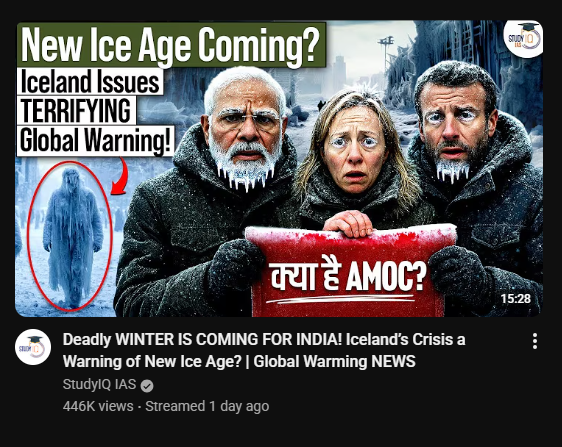
Task: Click the "New Ice Age Coming?" thumbnail headline
Action: (x=171, y=46)
